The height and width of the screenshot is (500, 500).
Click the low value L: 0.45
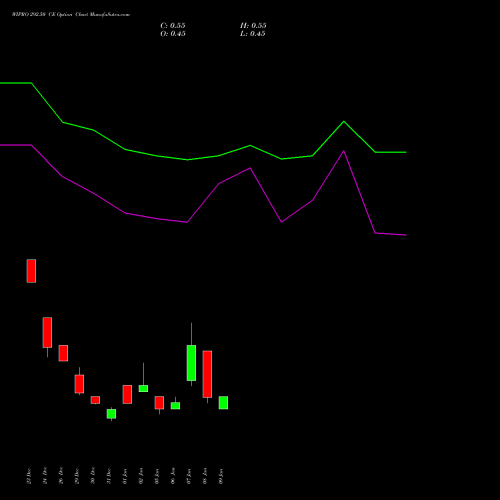click(x=253, y=34)
